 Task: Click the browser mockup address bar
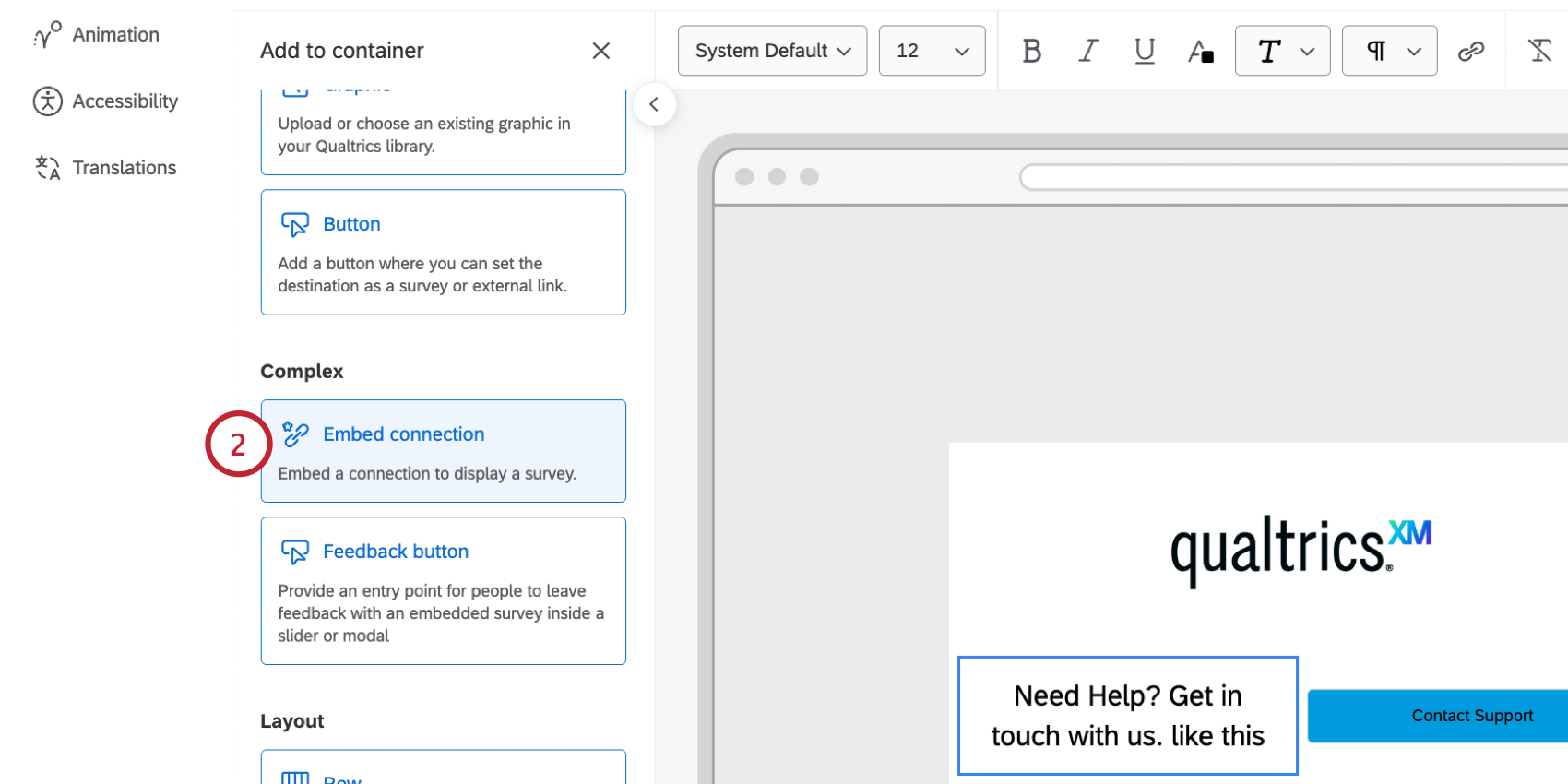pyautogui.click(x=1293, y=177)
